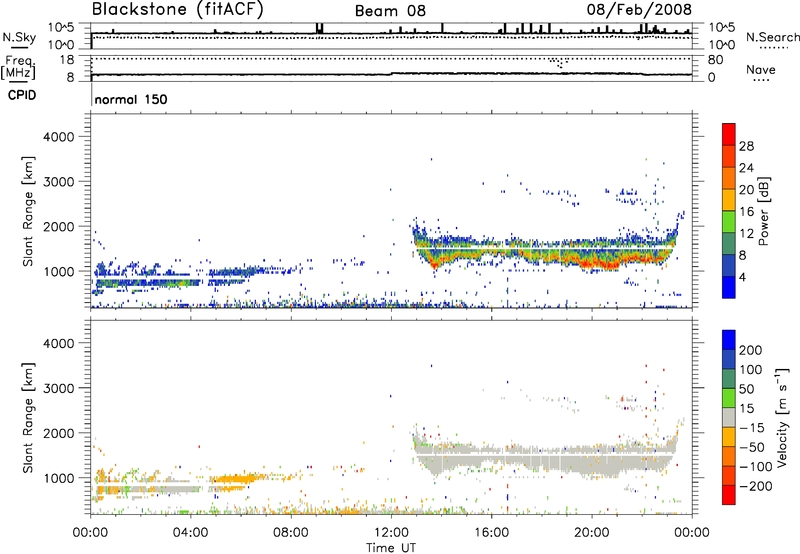
Task: Click the 'Time UT' axis title
Action: tap(391, 548)
